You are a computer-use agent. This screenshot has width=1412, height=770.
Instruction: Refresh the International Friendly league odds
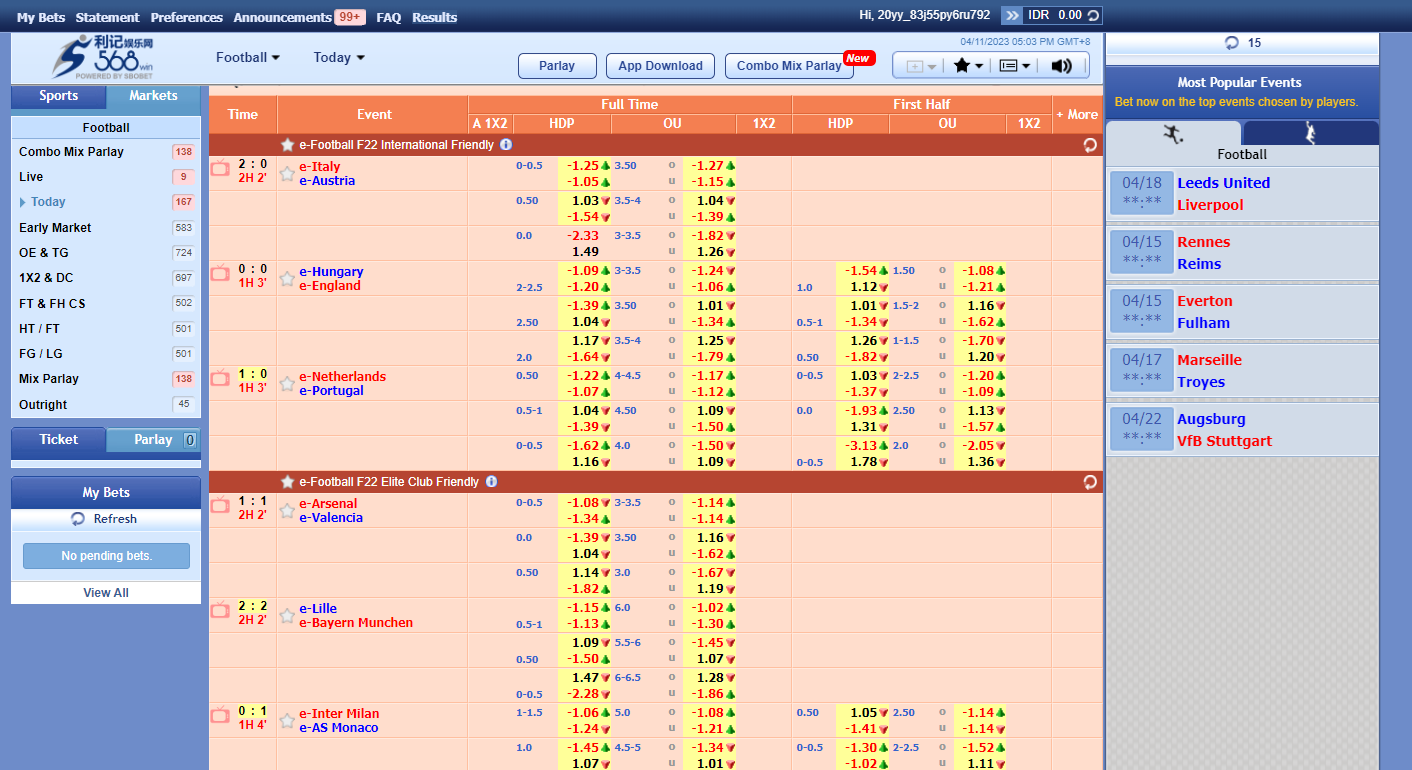(x=1090, y=145)
